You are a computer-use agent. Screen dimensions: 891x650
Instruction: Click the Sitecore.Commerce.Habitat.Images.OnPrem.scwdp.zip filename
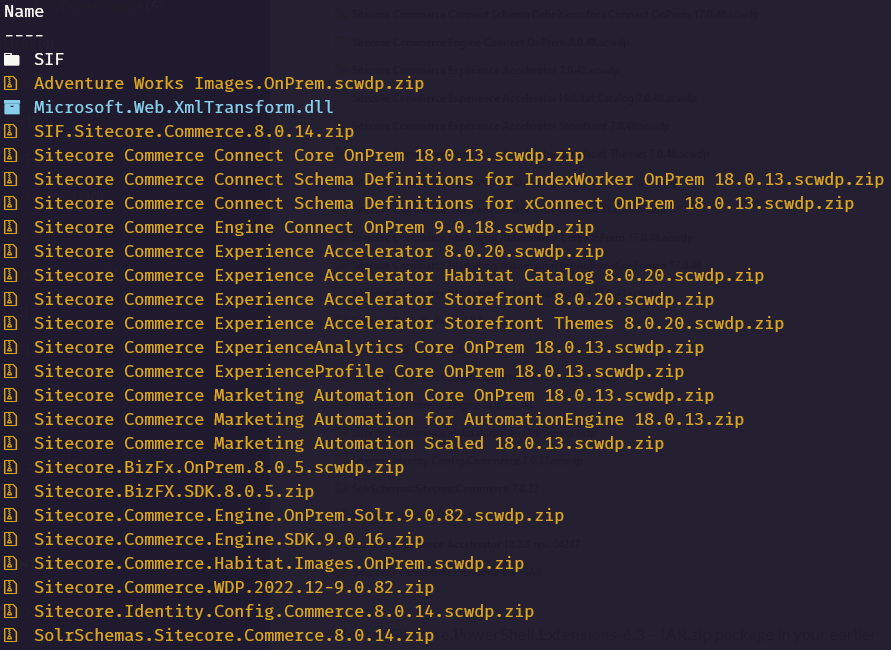pyautogui.click(x=279, y=563)
